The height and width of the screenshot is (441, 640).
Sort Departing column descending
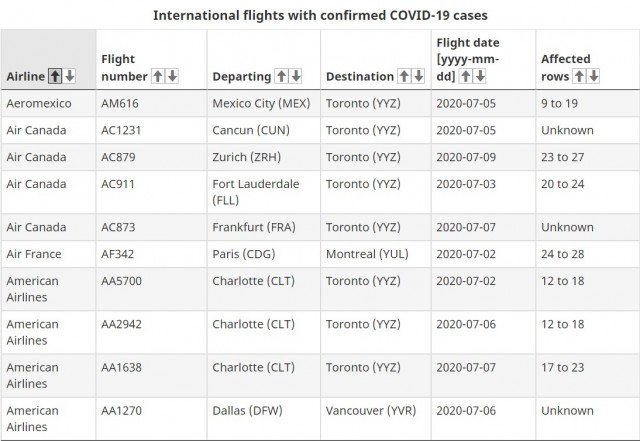pos(296,76)
